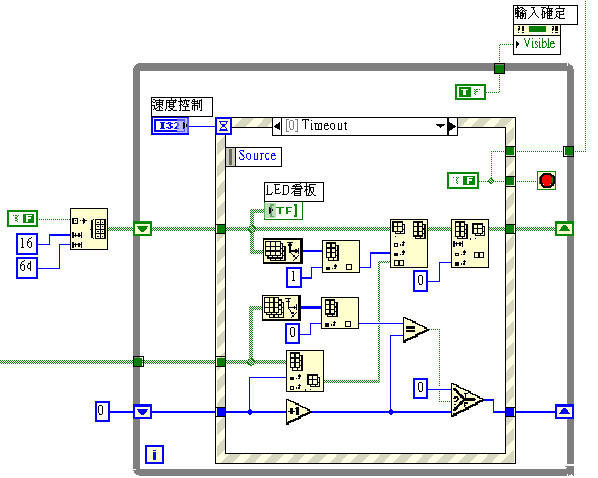This screenshot has height=478, width=598.
Task: Edit the numeric constant 16
Action: tap(27, 244)
